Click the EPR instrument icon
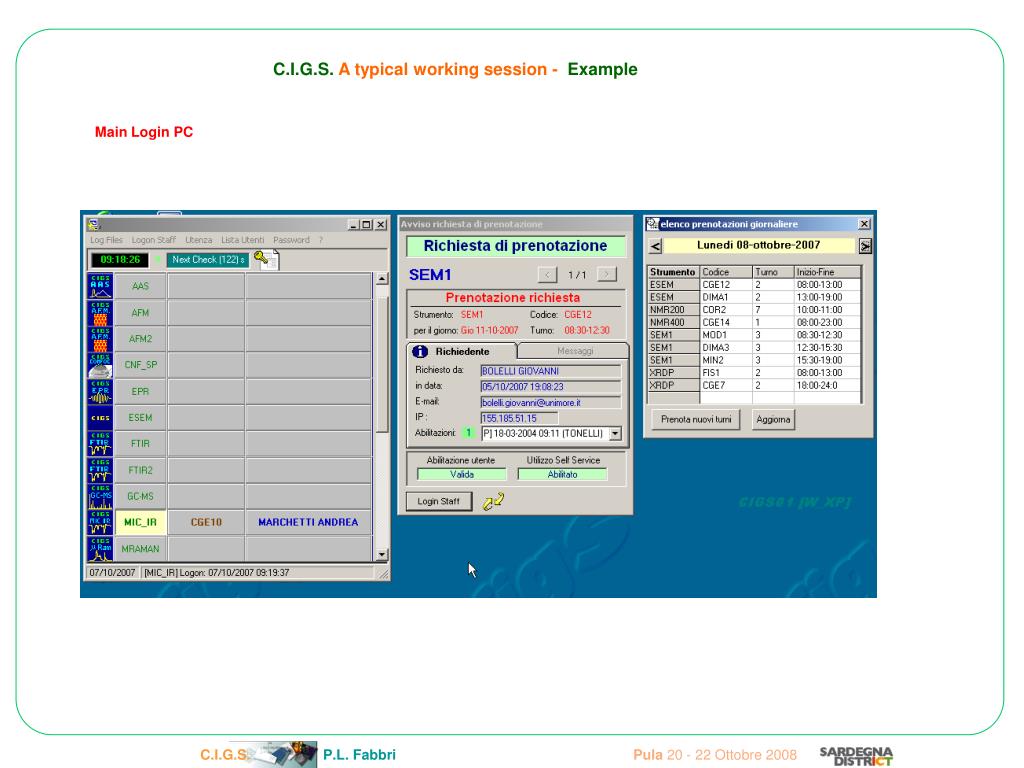This screenshot has height=768, width=1024. coord(100,391)
